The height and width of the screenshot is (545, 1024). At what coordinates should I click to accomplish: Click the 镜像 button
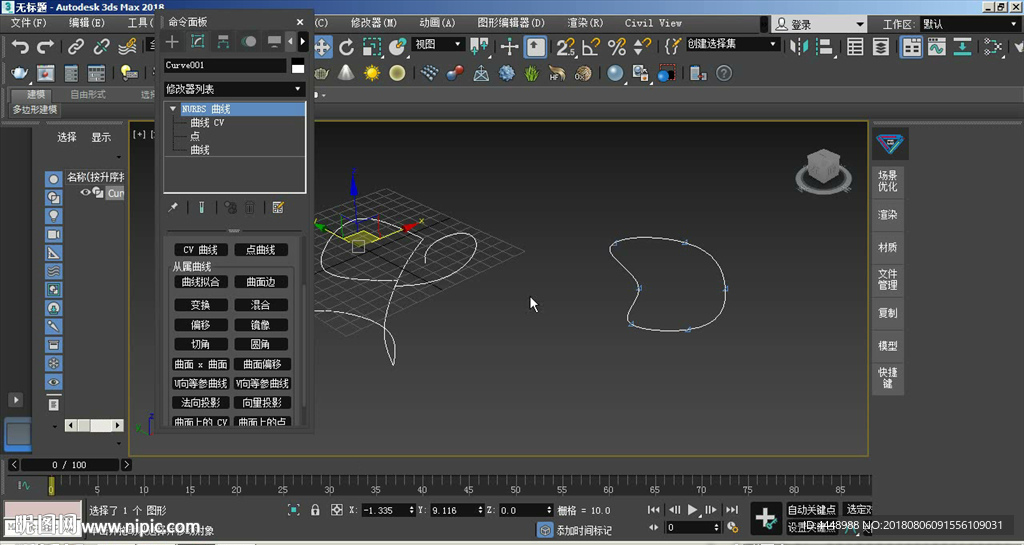click(x=261, y=324)
